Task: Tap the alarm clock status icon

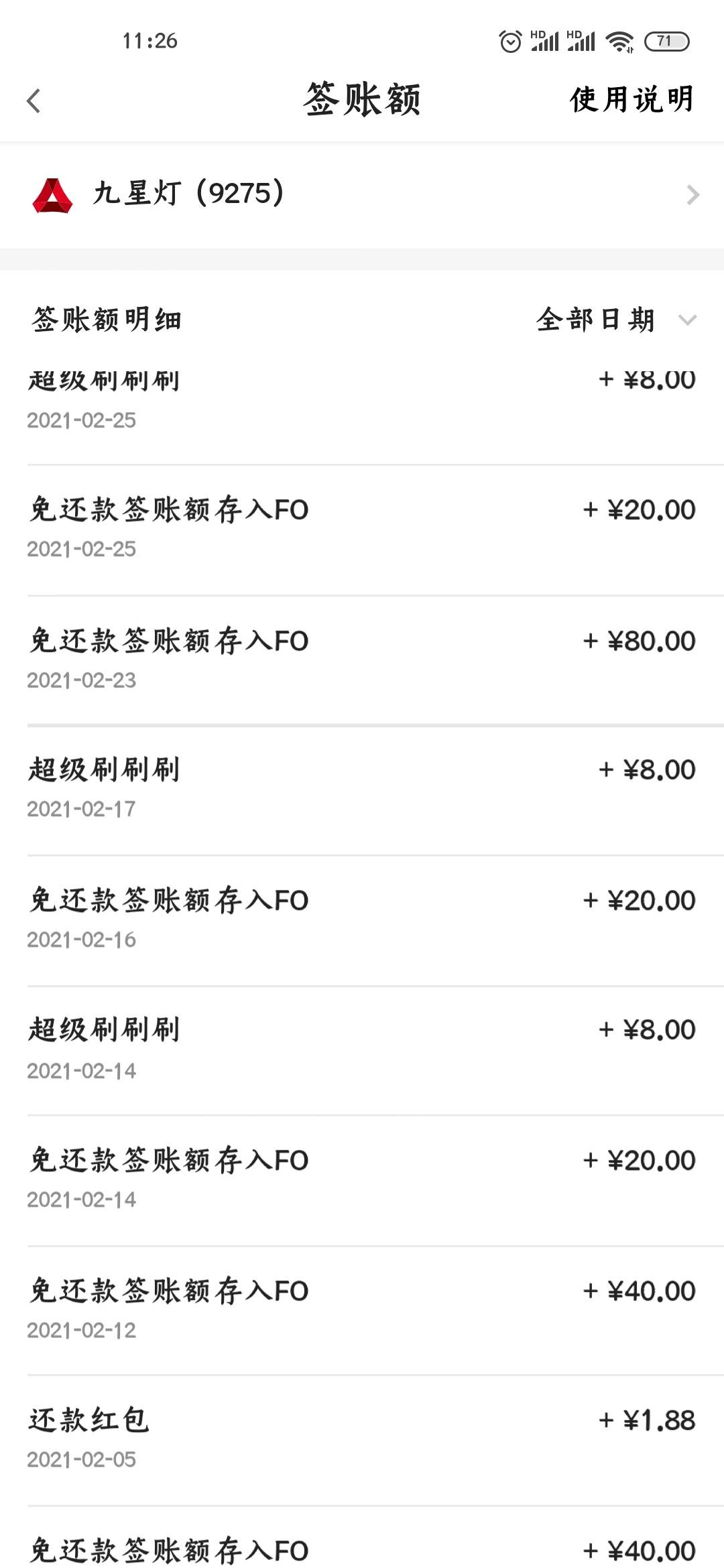Action: point(511,42)
